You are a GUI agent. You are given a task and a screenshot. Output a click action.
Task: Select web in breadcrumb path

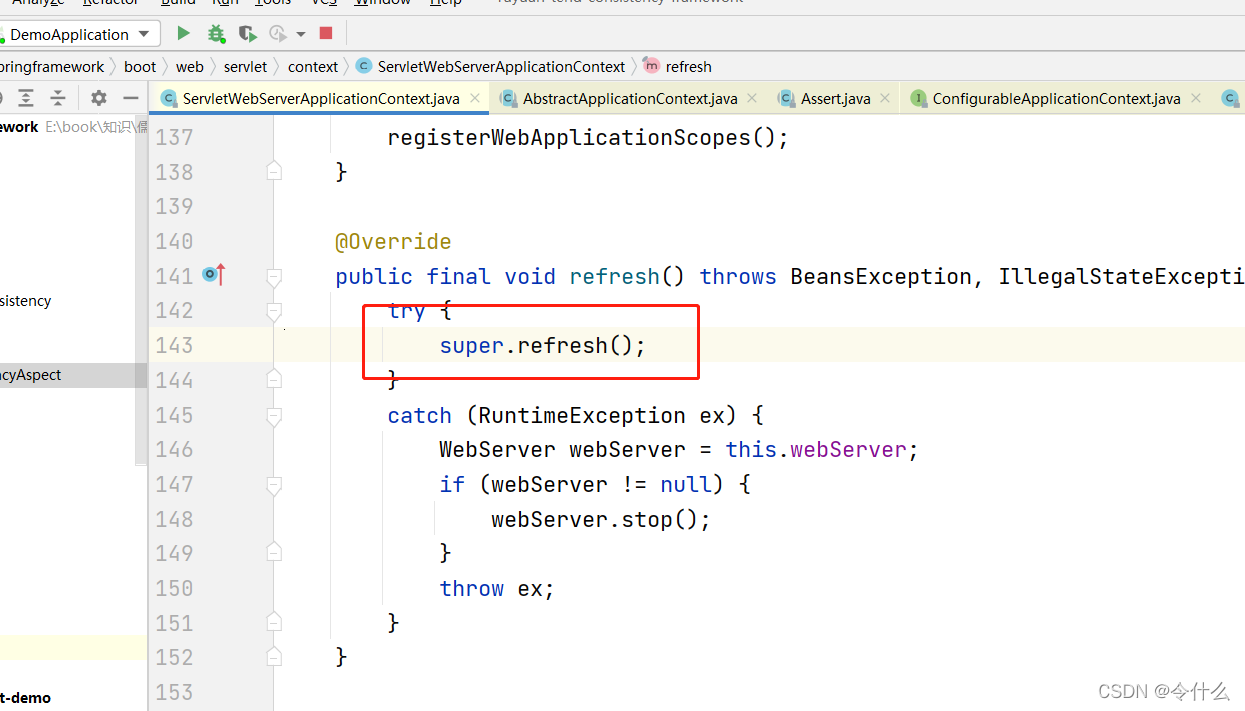pos(190,66)
